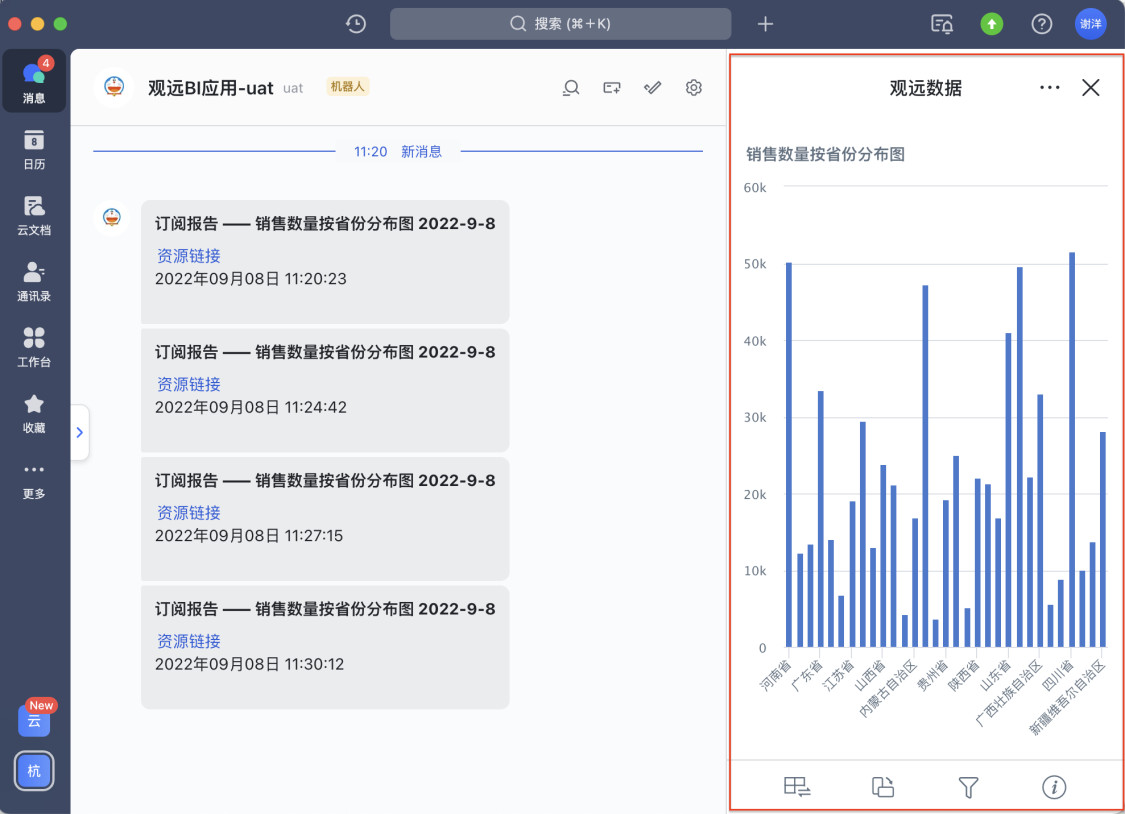Click the plus icon beside search

tap(765, 24)
